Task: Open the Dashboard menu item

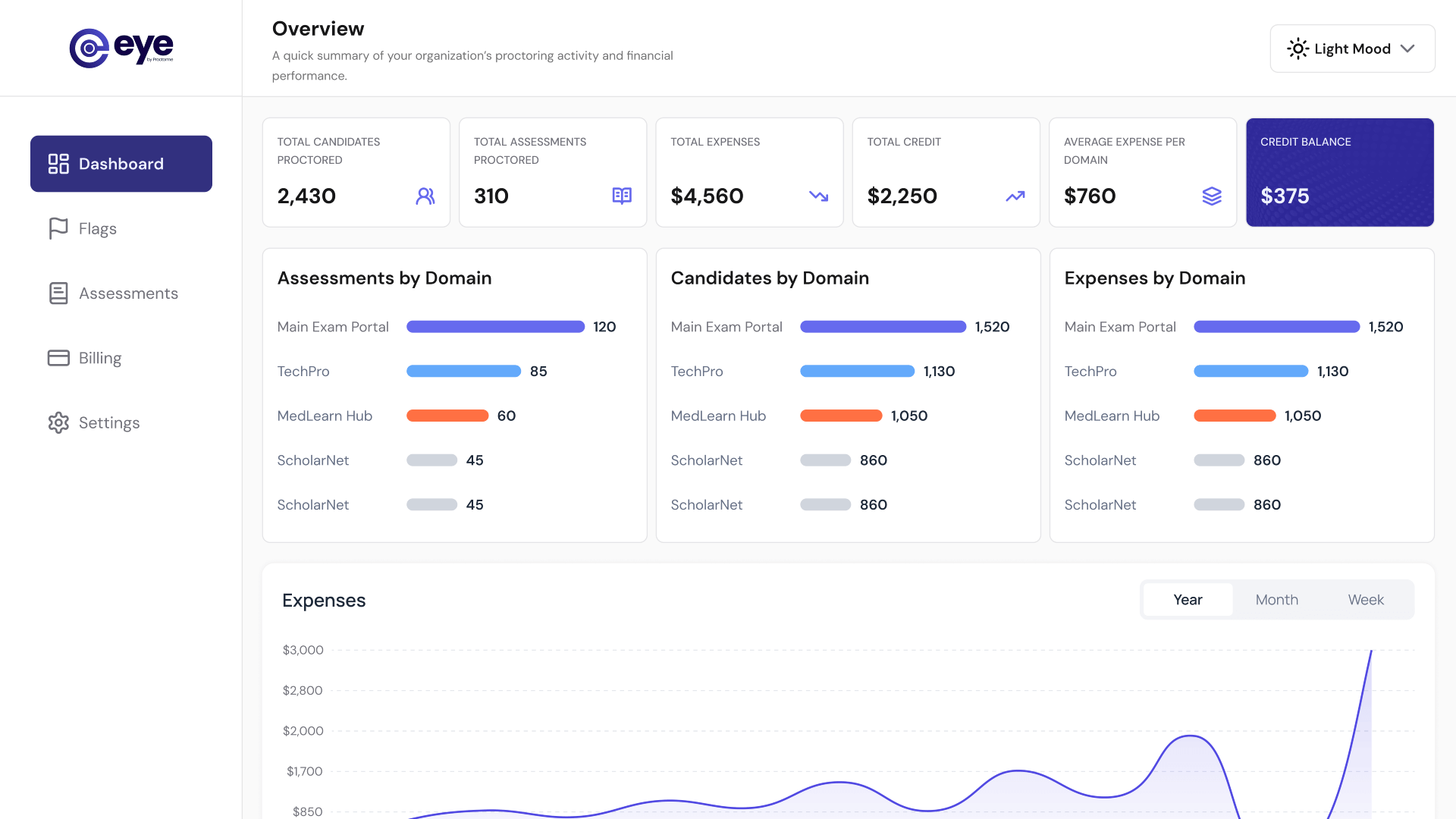Action: (121, 163)
